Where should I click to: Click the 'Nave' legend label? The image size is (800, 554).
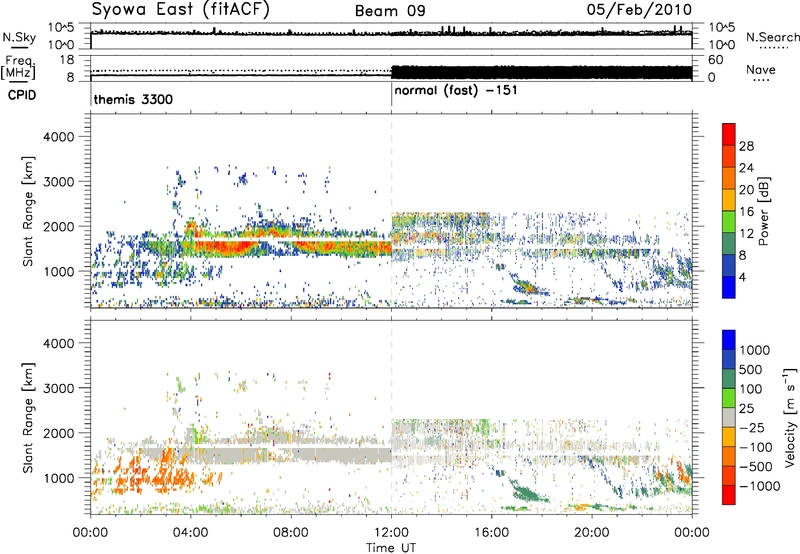point(761,69)
